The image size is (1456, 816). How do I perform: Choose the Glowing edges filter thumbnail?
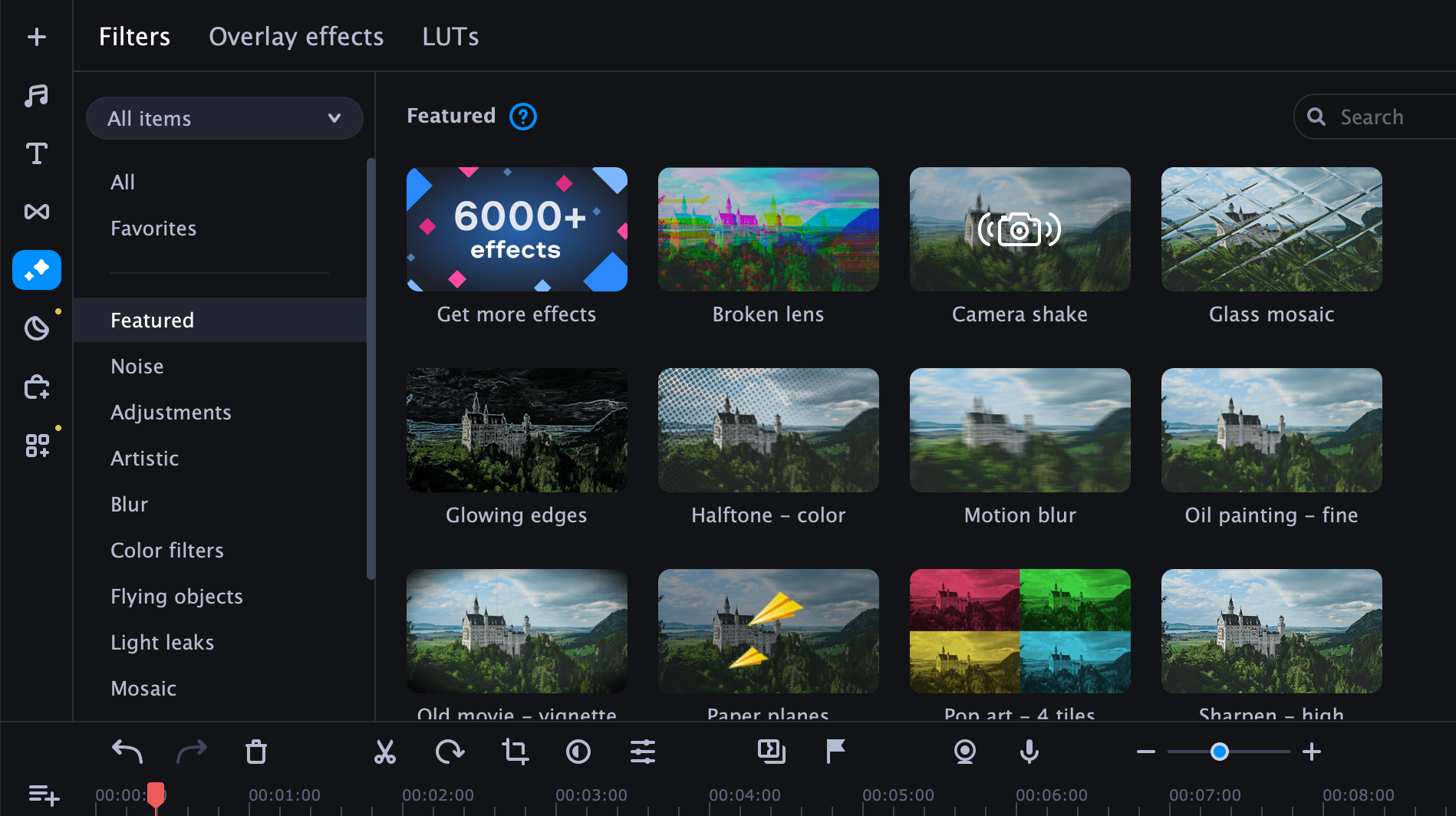tap(517, 430)
